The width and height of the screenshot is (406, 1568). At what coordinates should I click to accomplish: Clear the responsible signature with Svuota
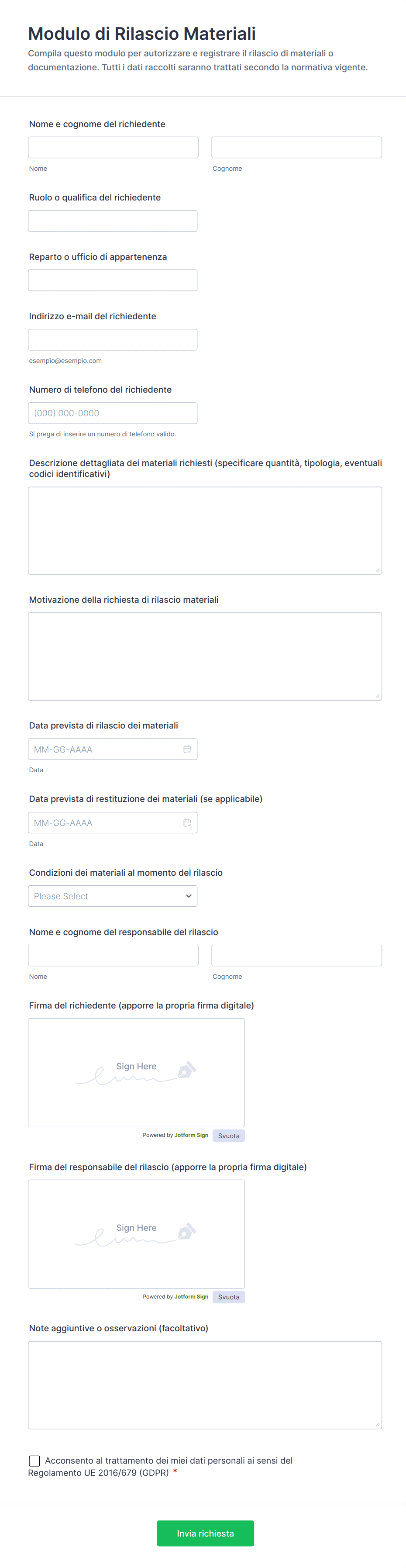228,1297
